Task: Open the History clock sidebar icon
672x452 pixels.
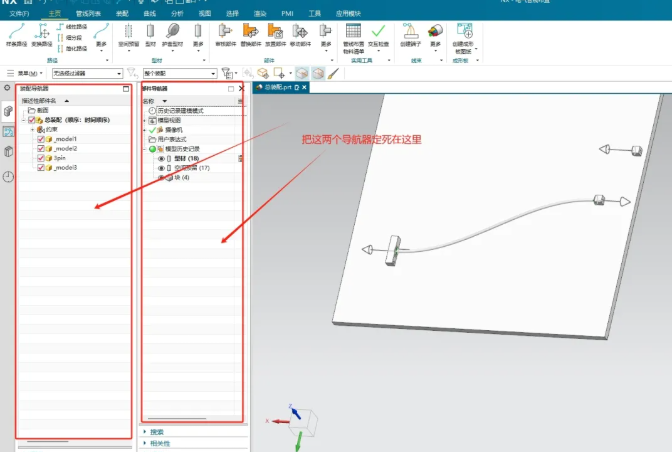Action: [x=8, y=177]
